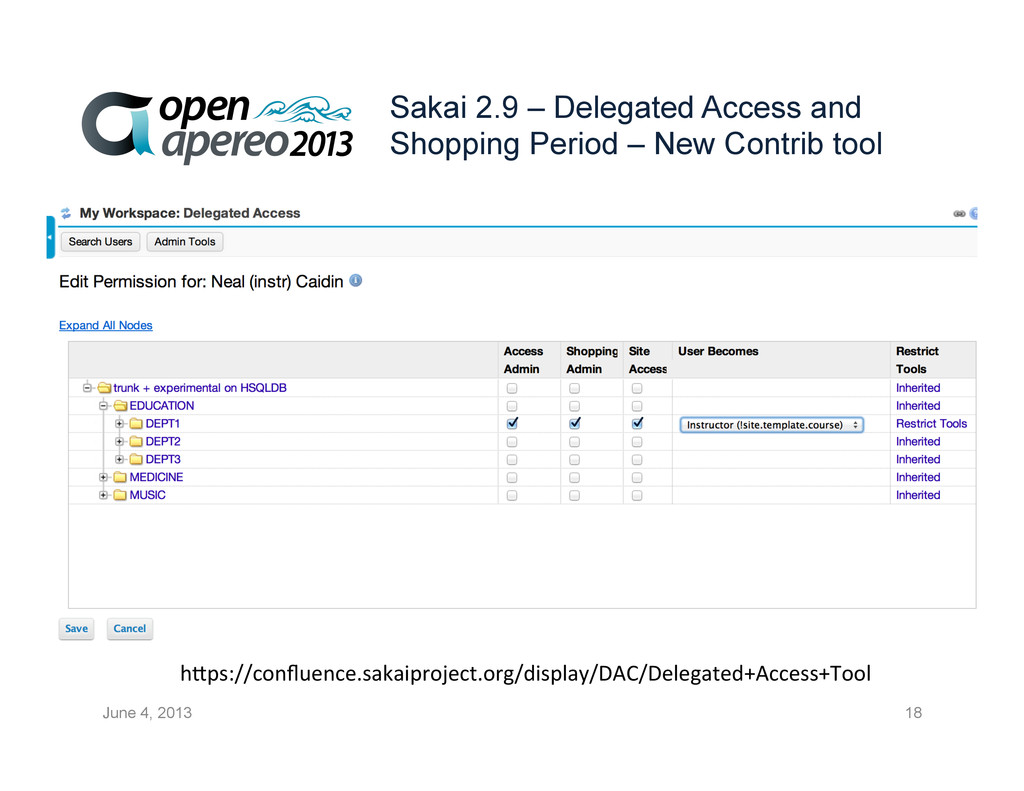Open info icon next to Neal (instr) Caidin
Viewport: 1024px width, 791px height.
point(356,281)
